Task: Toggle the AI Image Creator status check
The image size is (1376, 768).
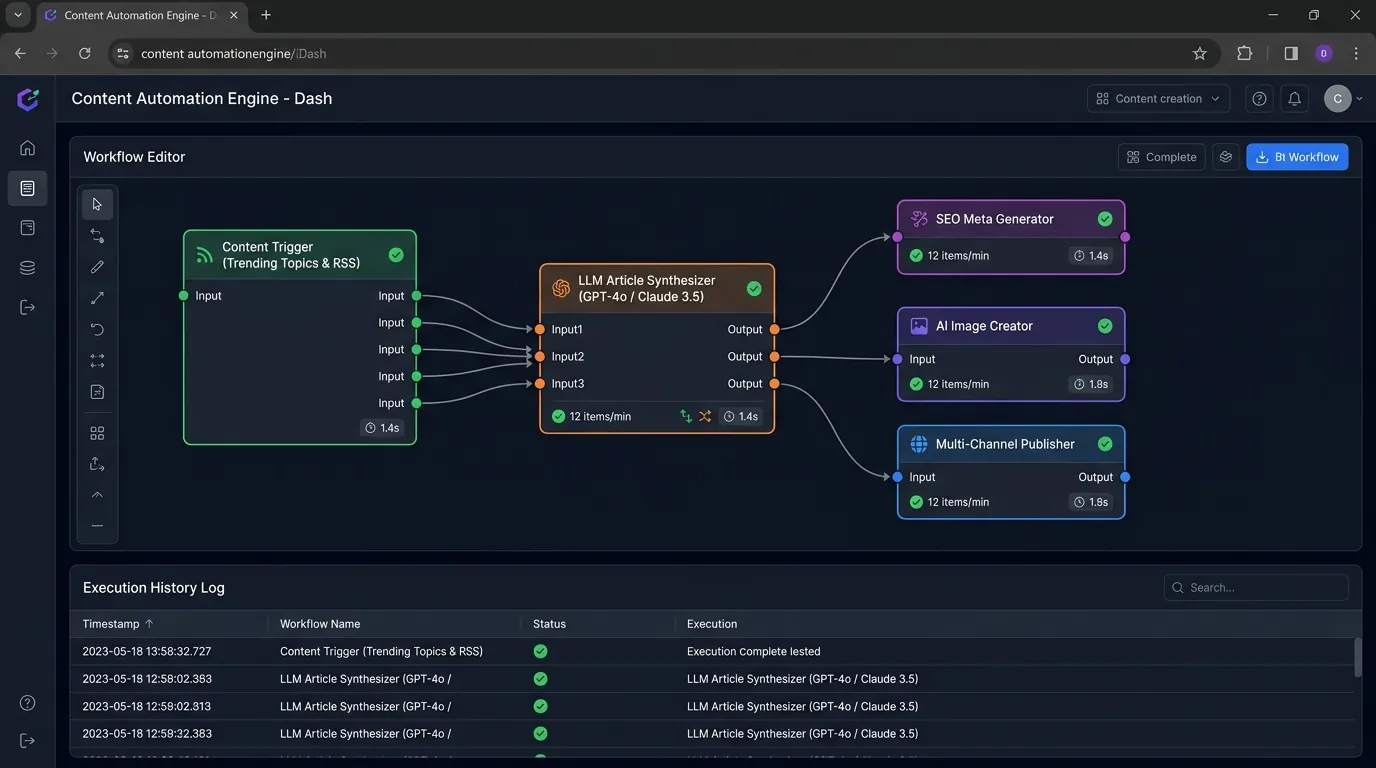Action: 1105,326
